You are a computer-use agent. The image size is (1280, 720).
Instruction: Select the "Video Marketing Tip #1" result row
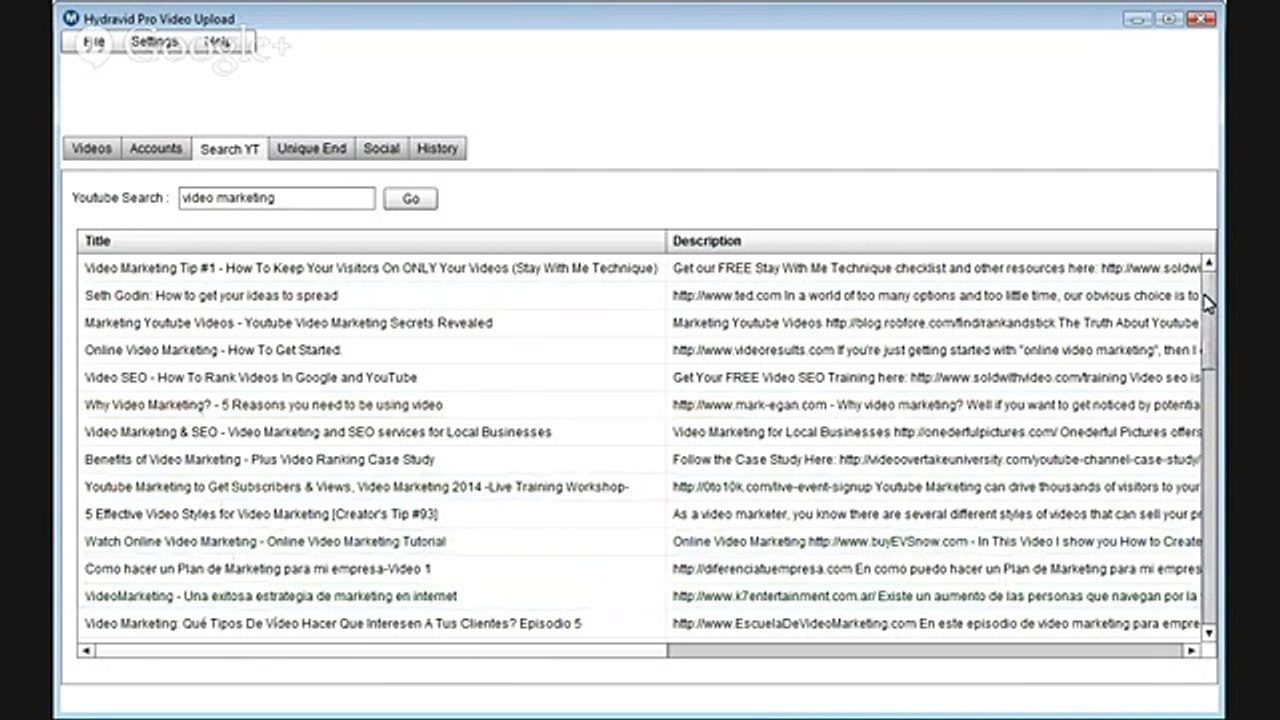(371, 268)
